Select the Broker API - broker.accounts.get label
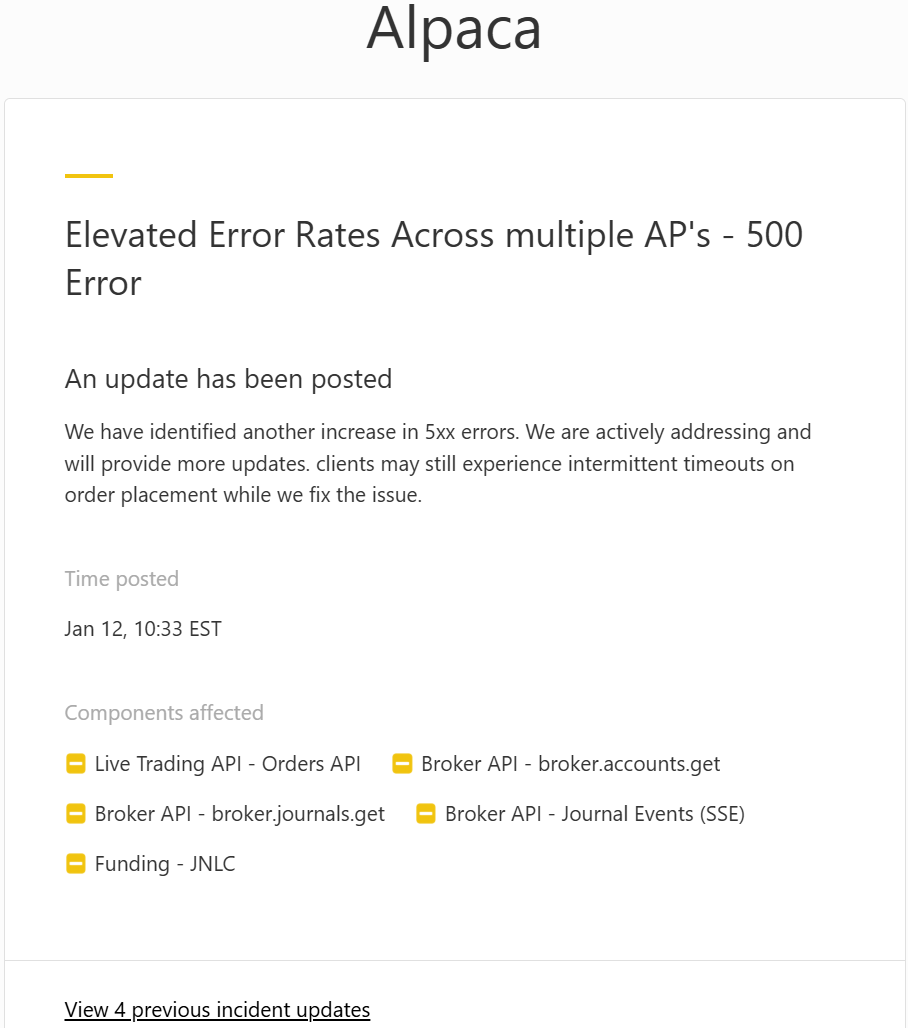 point(570,764)
